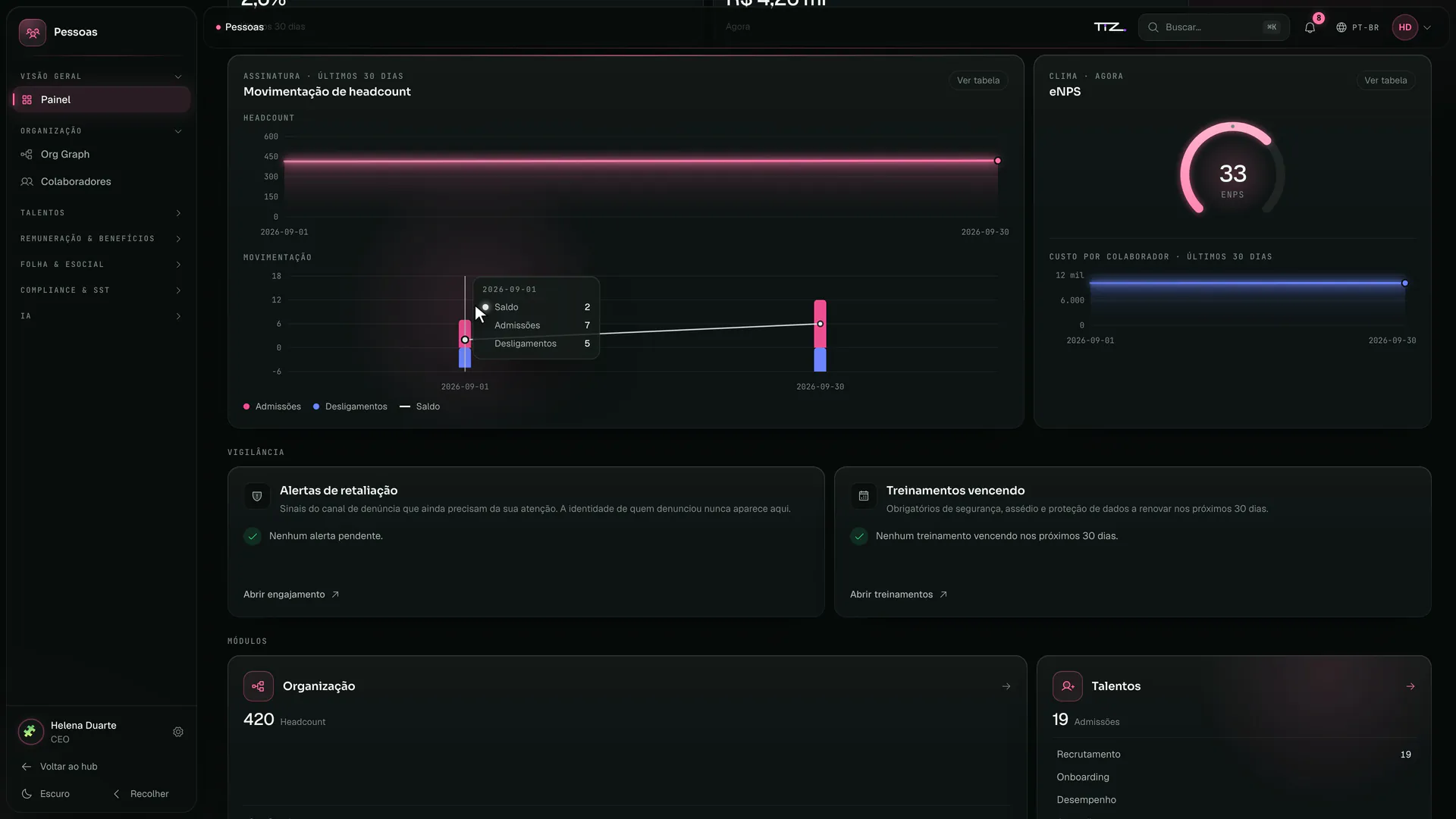Image resolution: width=1456 pixels, height=819 pixels.
Task: Toggle the Admissões legend series
Action: tap(272, 406)
